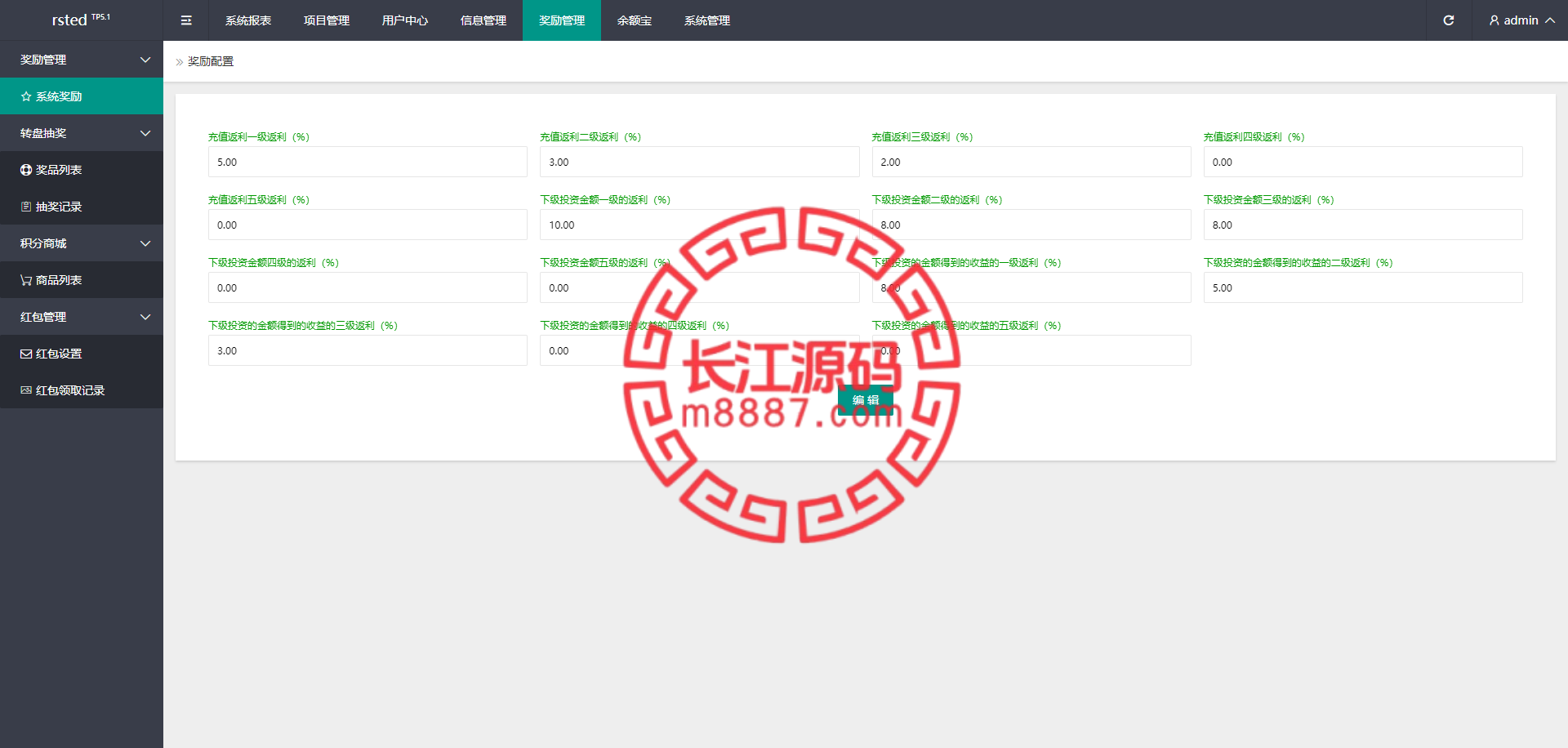Viewport: 1568px width, 748px height.
Task: Click the prize icon beside 奖品列表
Action: 26,170
